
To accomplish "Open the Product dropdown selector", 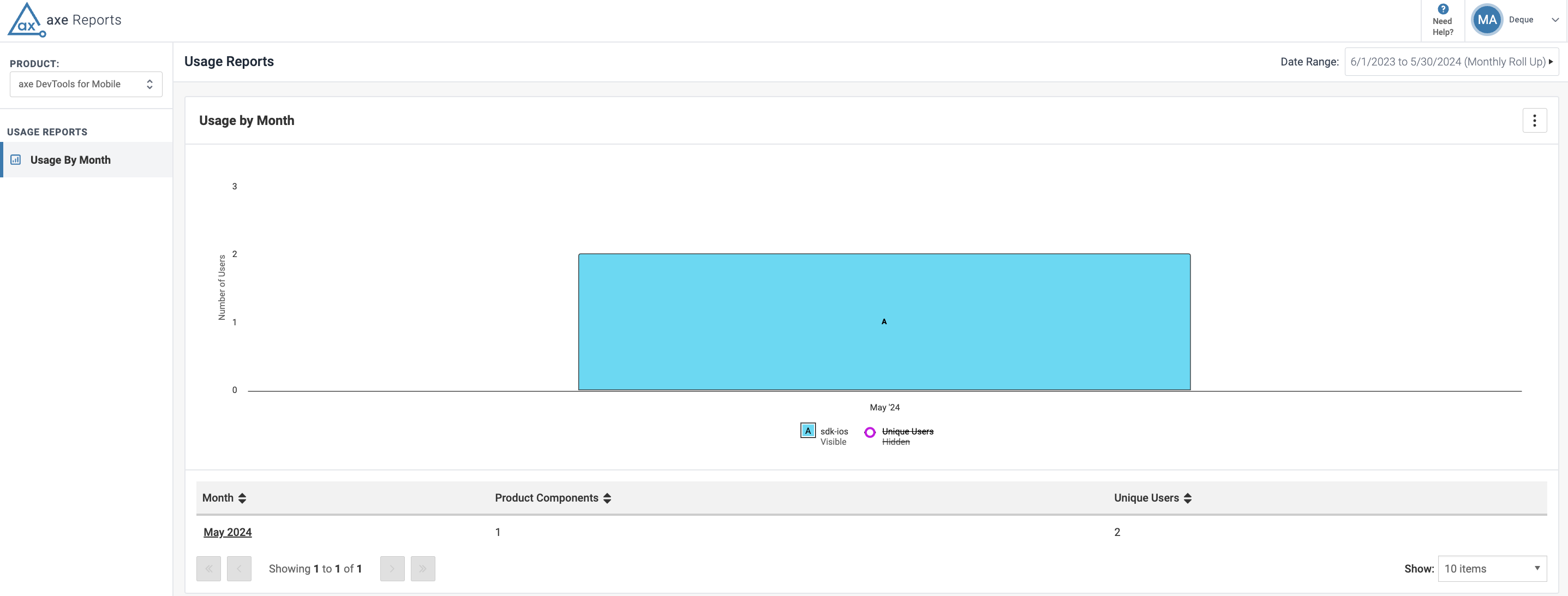I will pos(86,84).
